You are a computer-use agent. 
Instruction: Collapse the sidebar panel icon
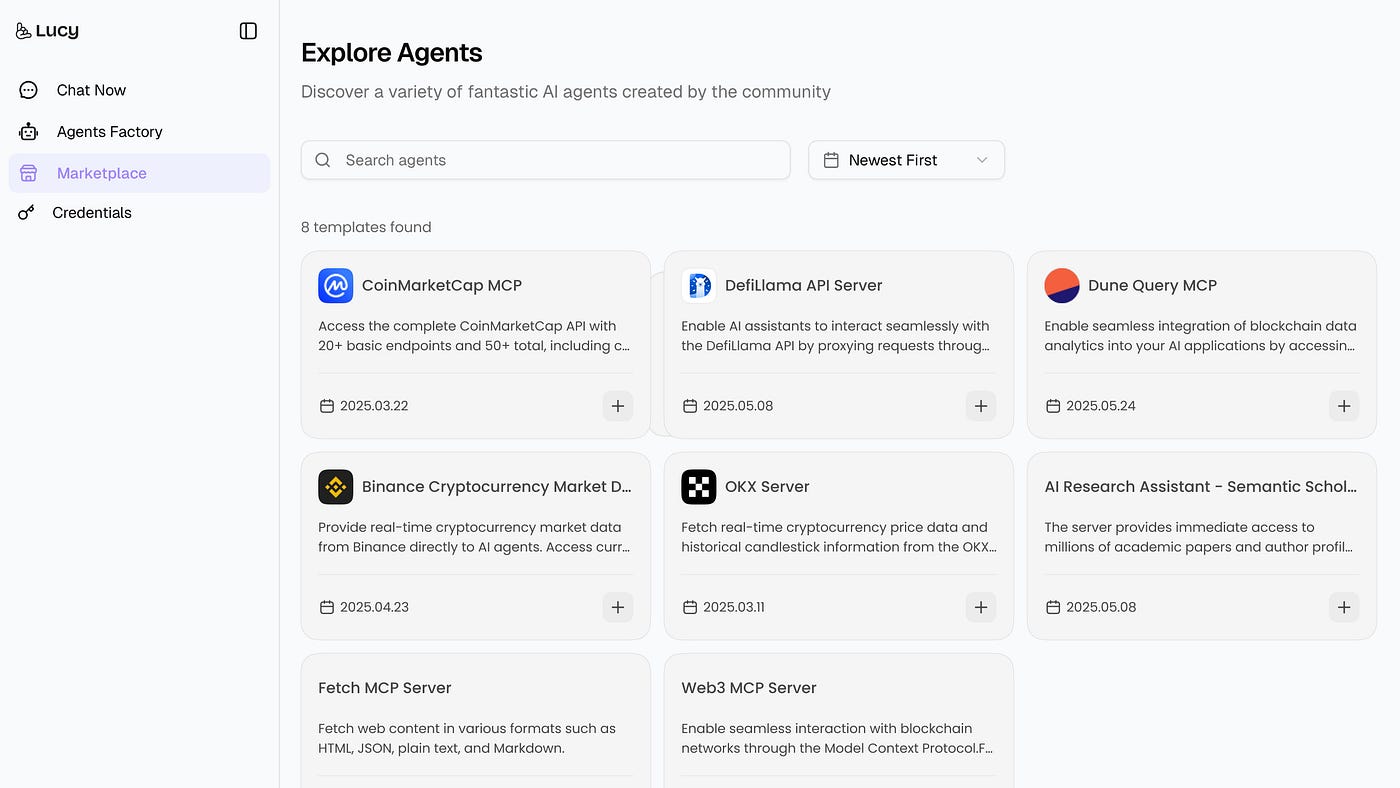point(248,31)
